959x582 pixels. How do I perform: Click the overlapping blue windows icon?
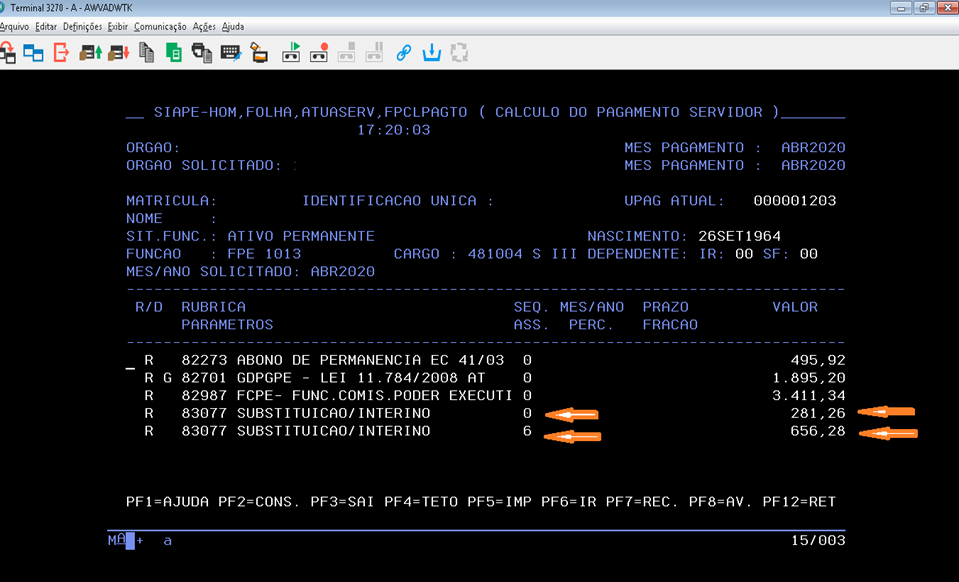pyautogui.click(x=33, y=52)
